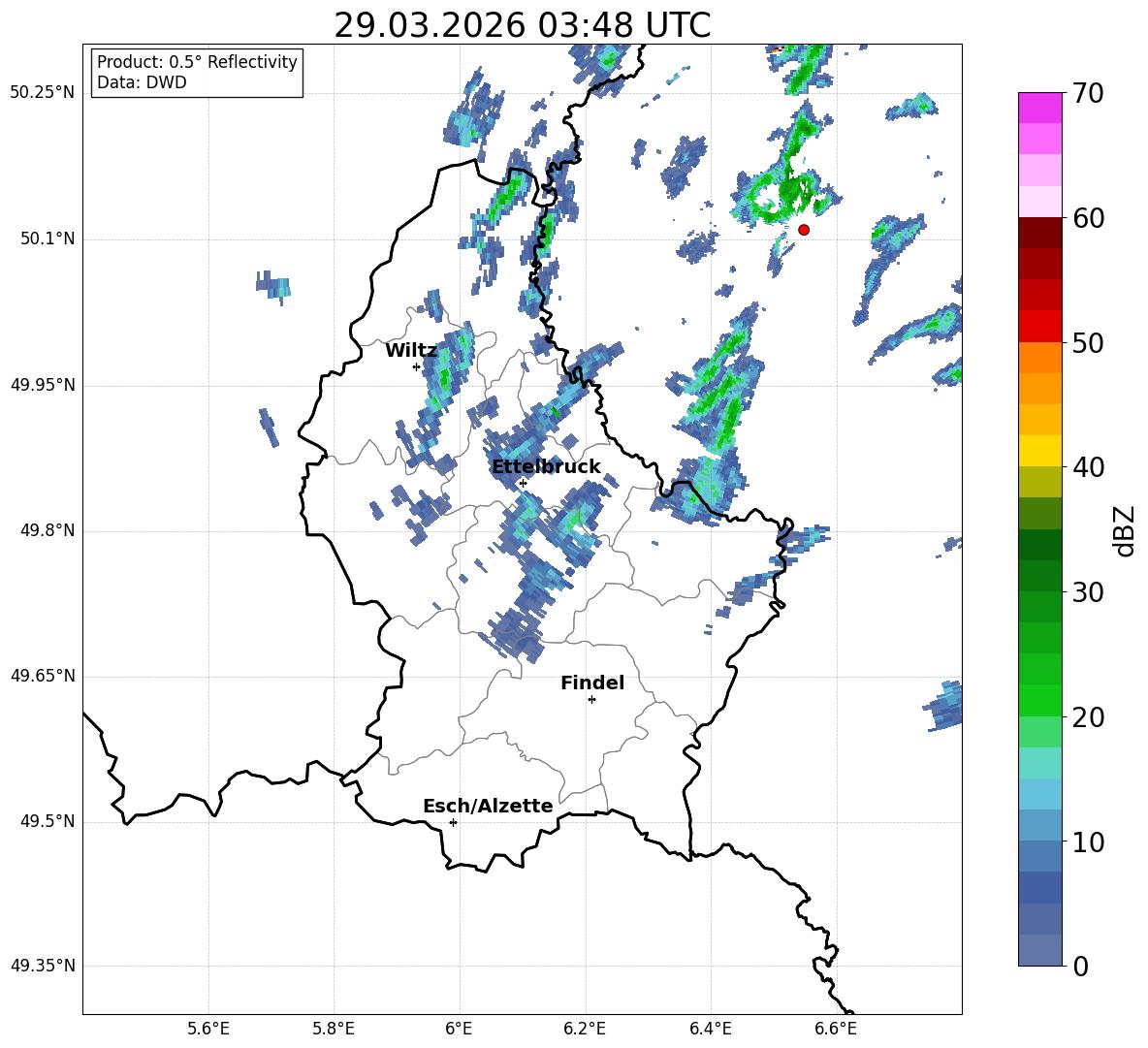Click the 6.6°E longitude label
The width and height of the screenshot is (1148, 1048).
tap(836, 1029)
